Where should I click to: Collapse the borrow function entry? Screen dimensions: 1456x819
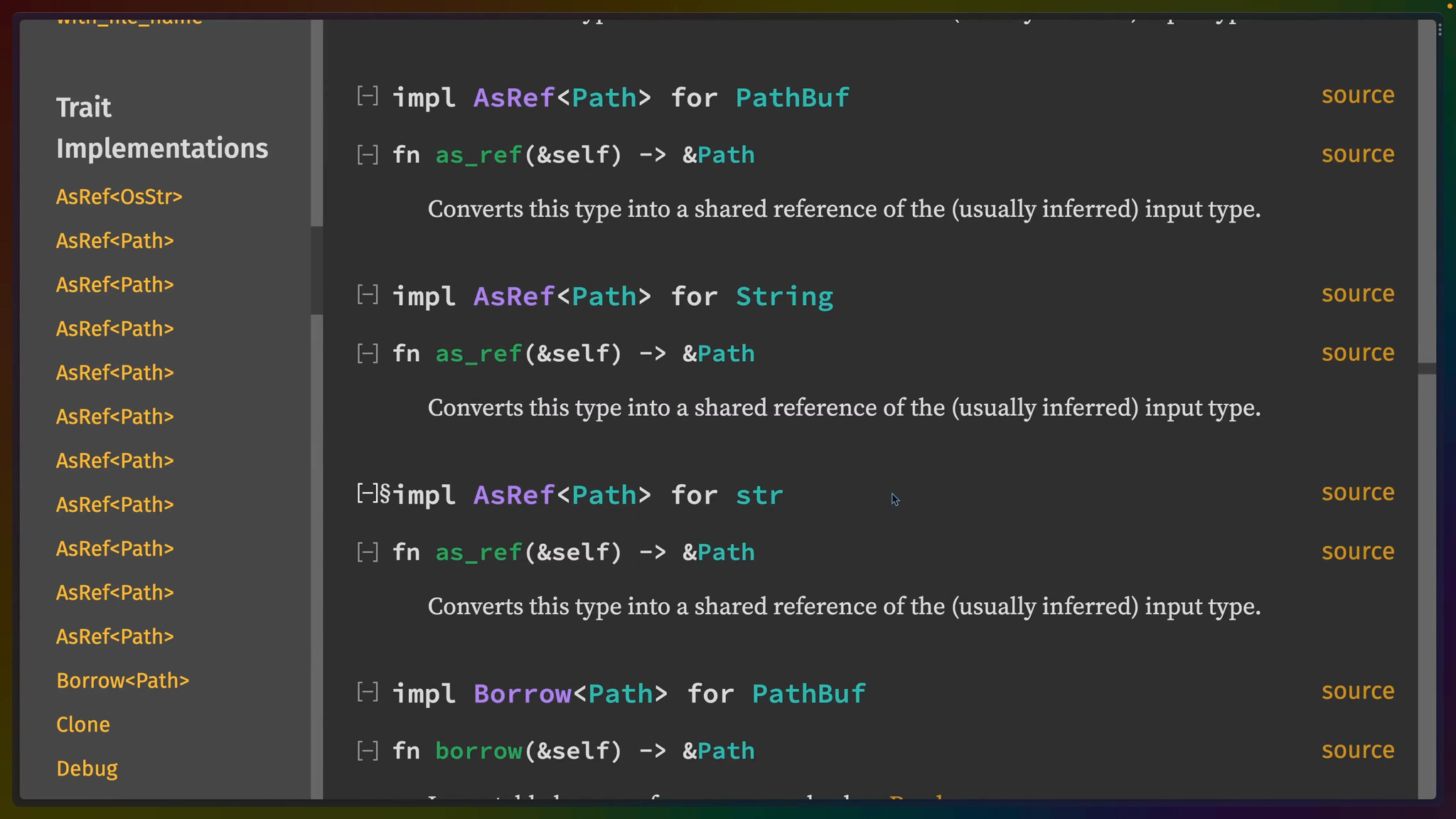coord(367,750)
